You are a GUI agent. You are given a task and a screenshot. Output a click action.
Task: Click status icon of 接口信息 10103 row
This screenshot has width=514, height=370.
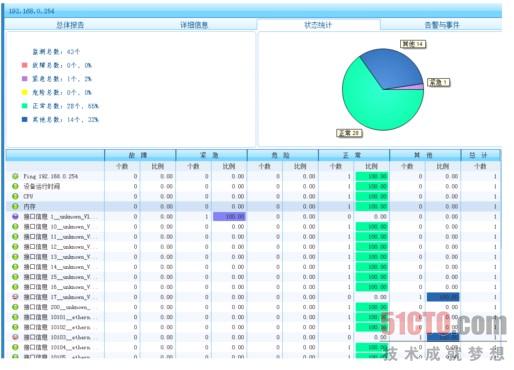click(15, 337)
